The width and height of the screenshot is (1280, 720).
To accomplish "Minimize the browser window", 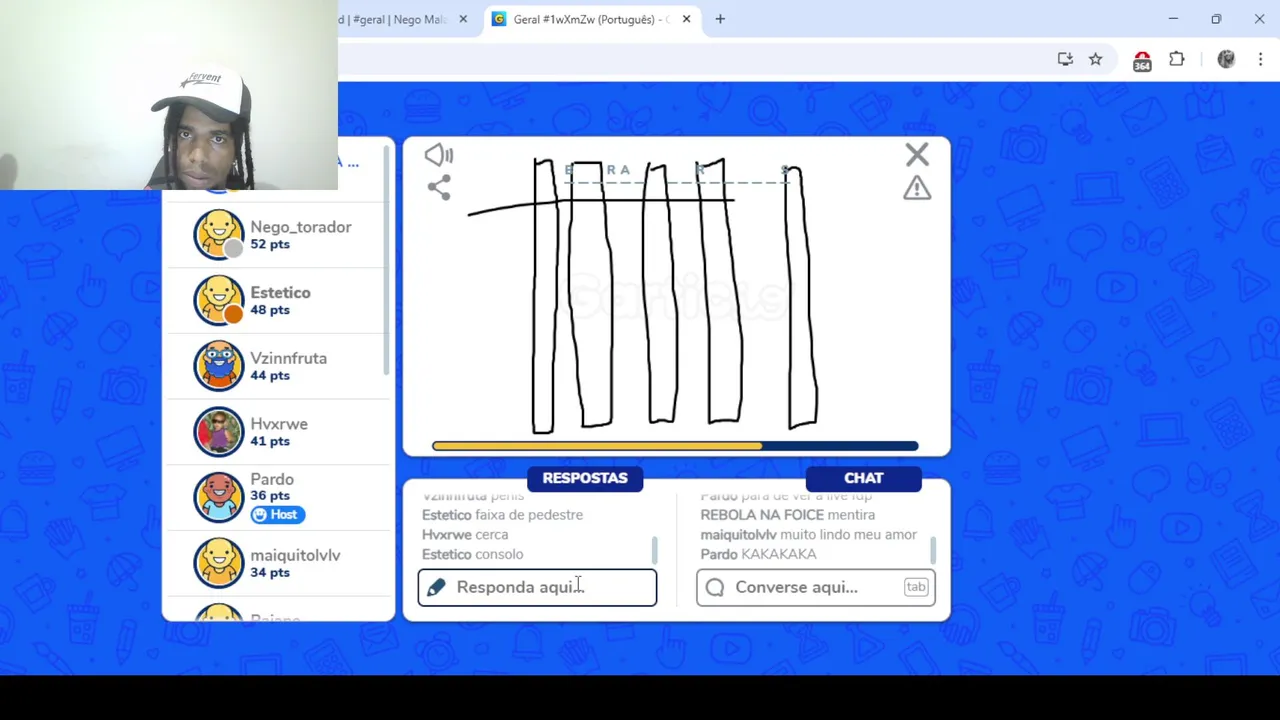I will [1173, 19].
